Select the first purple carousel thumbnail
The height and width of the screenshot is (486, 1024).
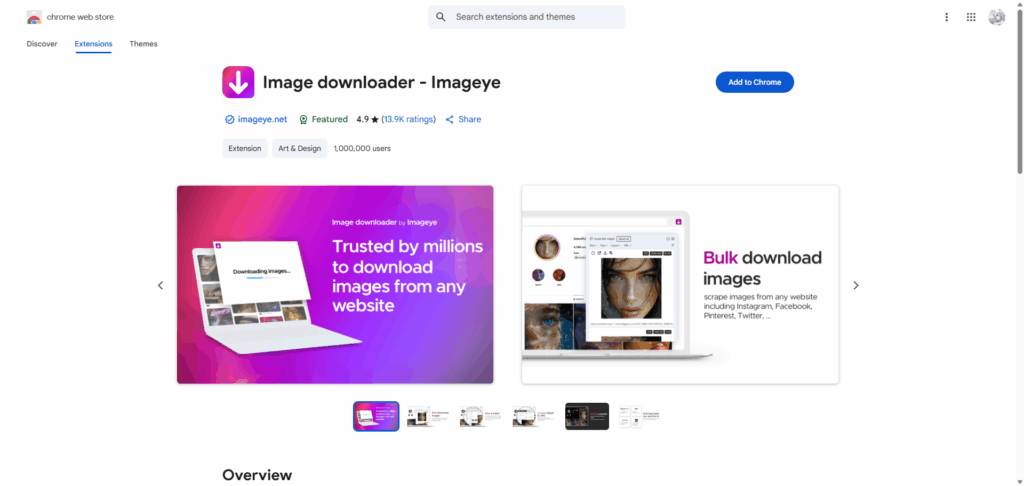click(376, 416)
